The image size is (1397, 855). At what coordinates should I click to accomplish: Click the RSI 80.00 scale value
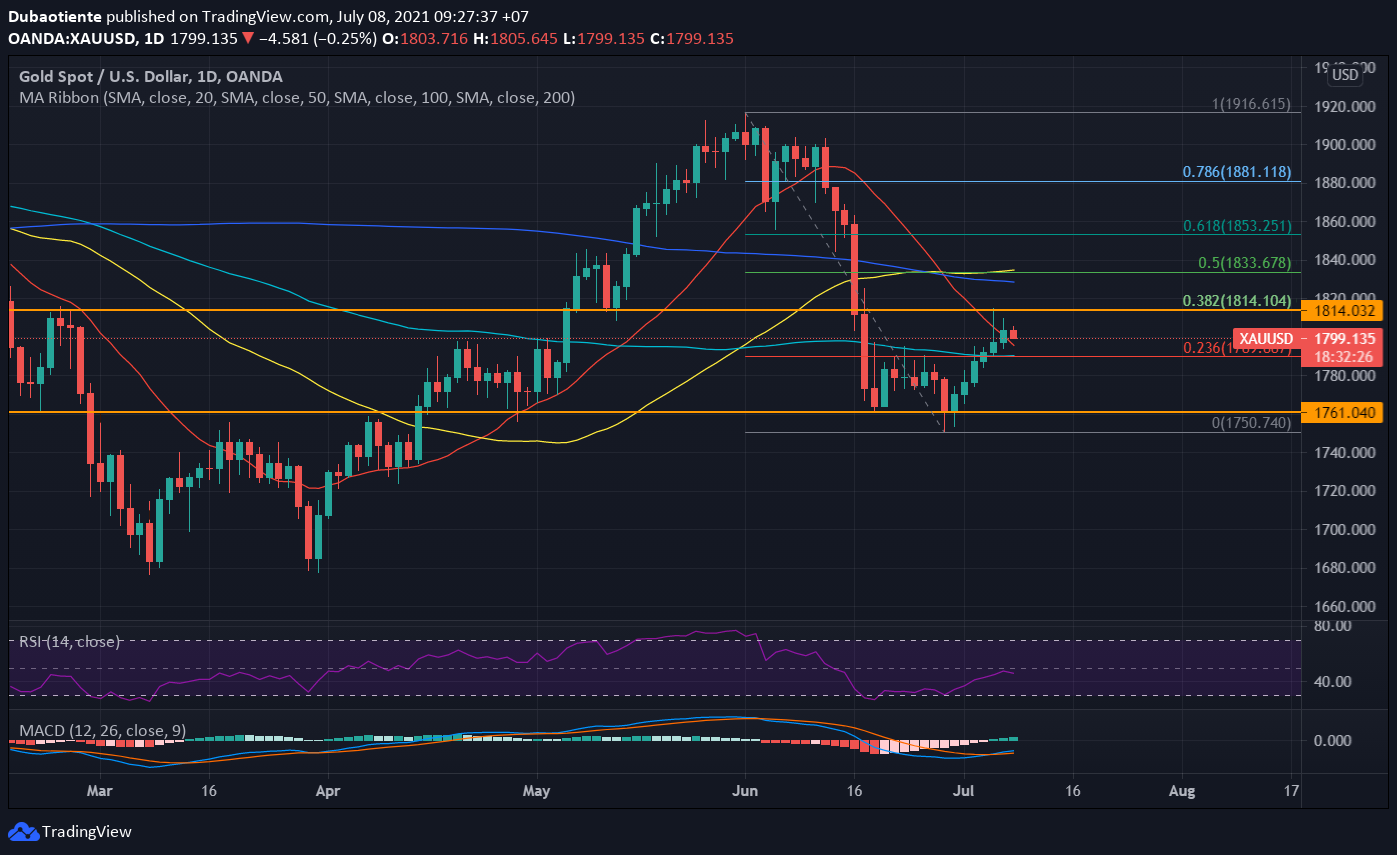1333,625
